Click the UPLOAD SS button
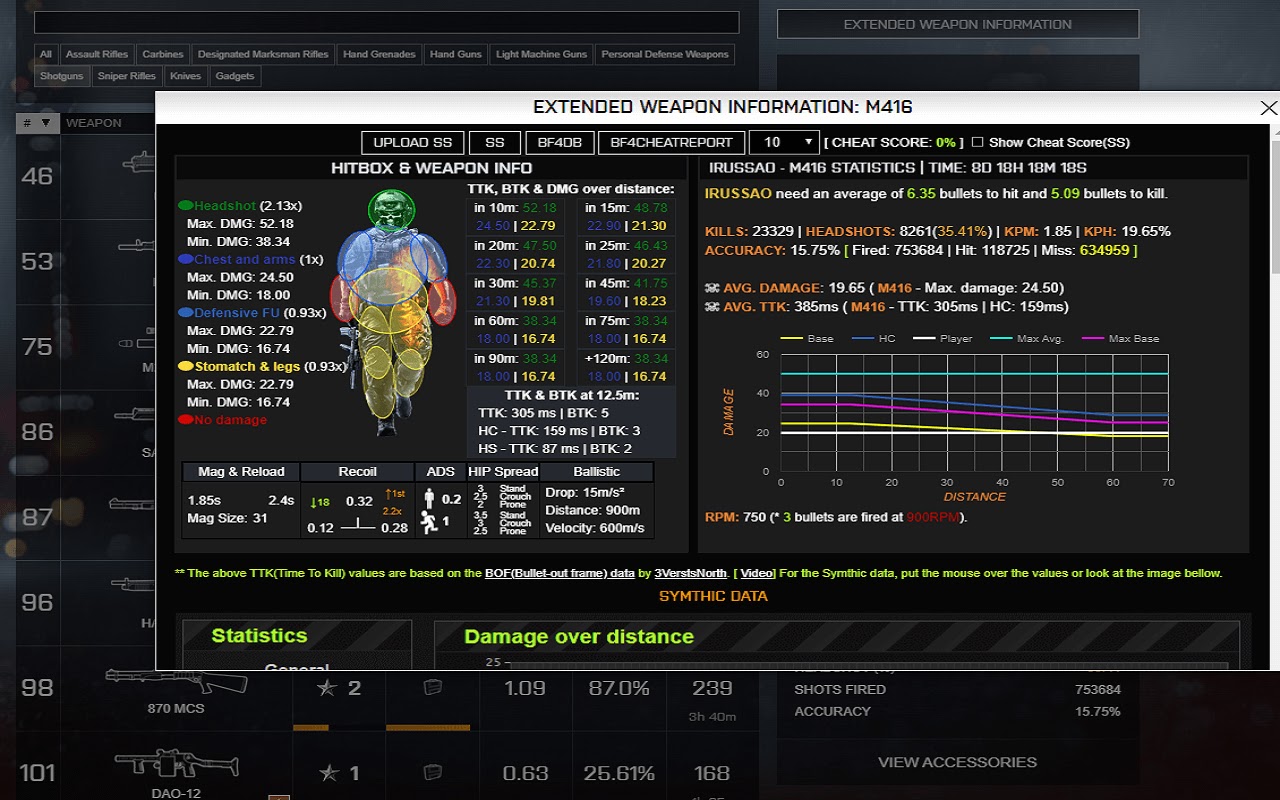Screen dimensions: 1280x800 pos(413,142)
